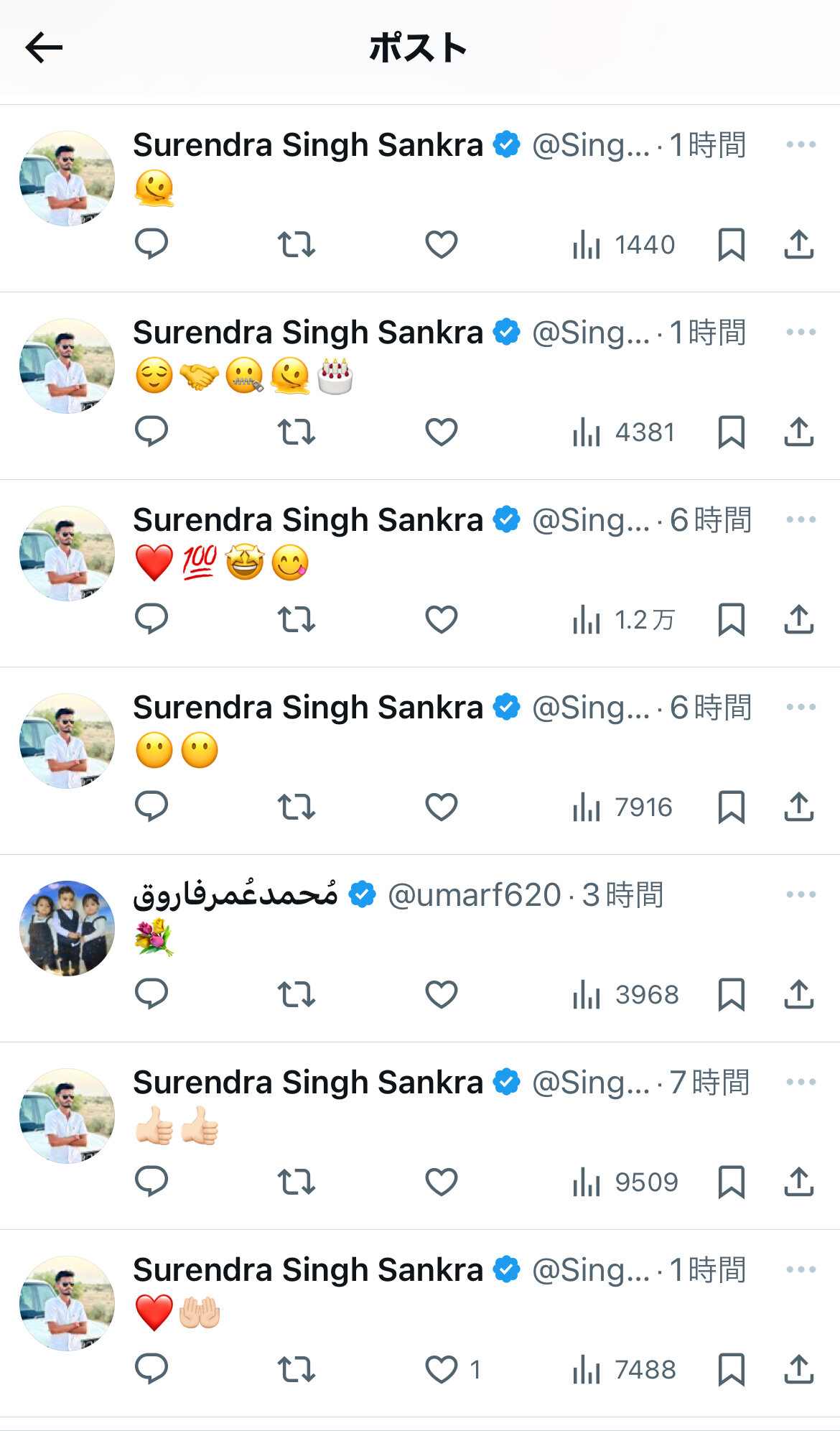The image size is (840, 1431).
Task: Tap the back arrow in the header
Action: pyautogui.click(x=44, y=48)
